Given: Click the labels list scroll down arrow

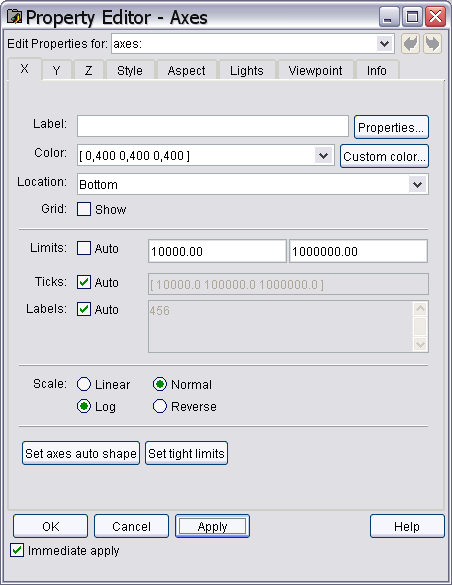Looking at the screenshot, I should 420,344.
